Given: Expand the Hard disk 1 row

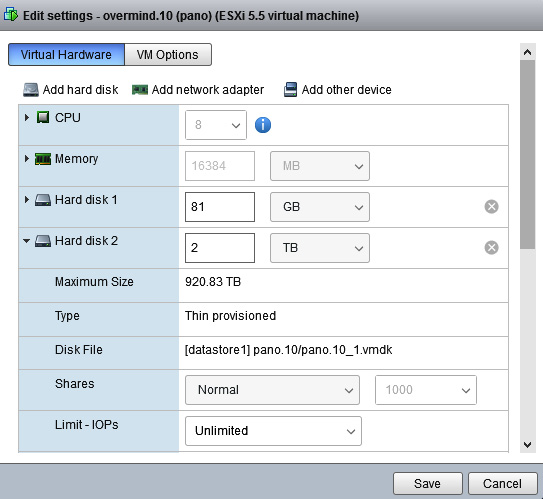Looking at the screenshot, I should [x=27, y=199].
